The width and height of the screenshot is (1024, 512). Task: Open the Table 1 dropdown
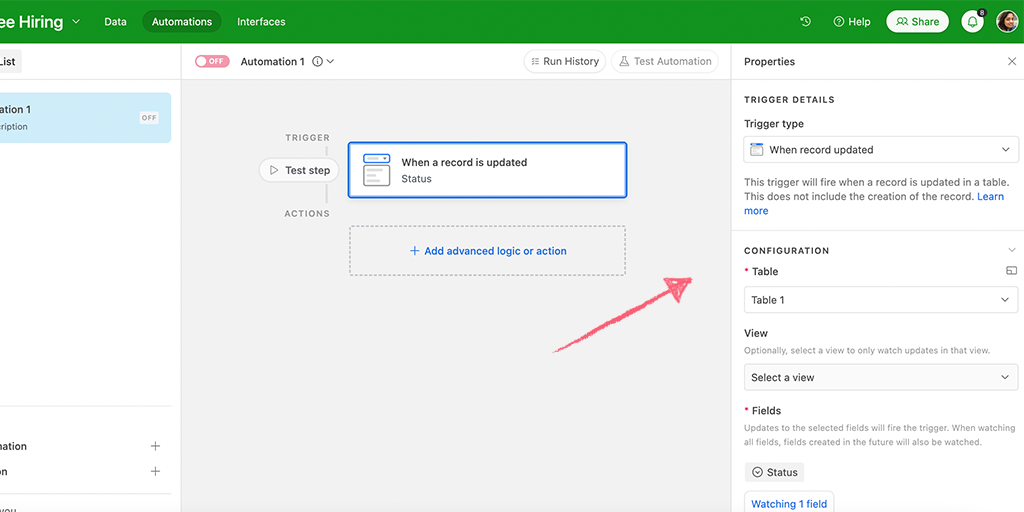coord(881,300)
